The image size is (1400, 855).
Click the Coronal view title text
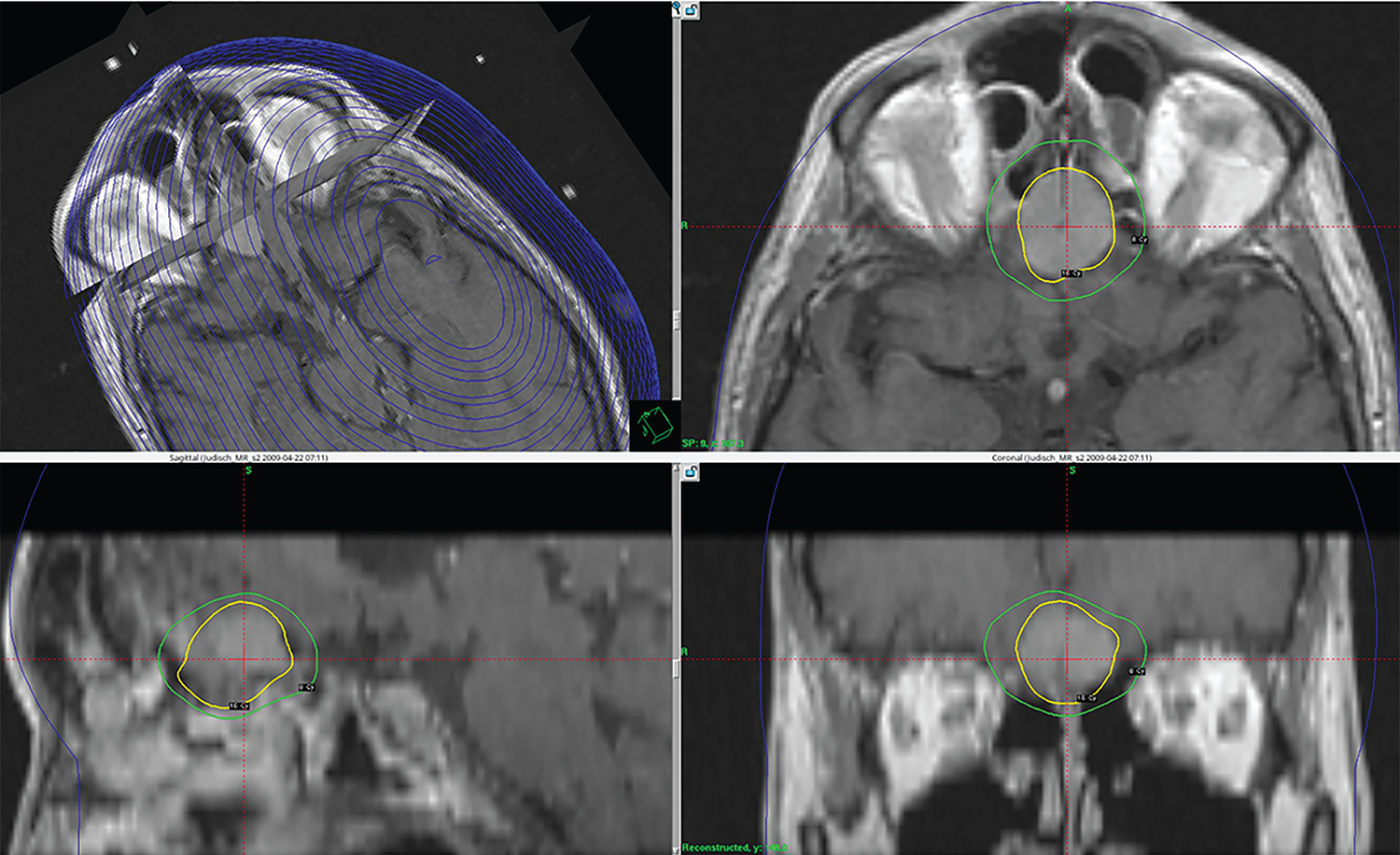click(1071, 457)
